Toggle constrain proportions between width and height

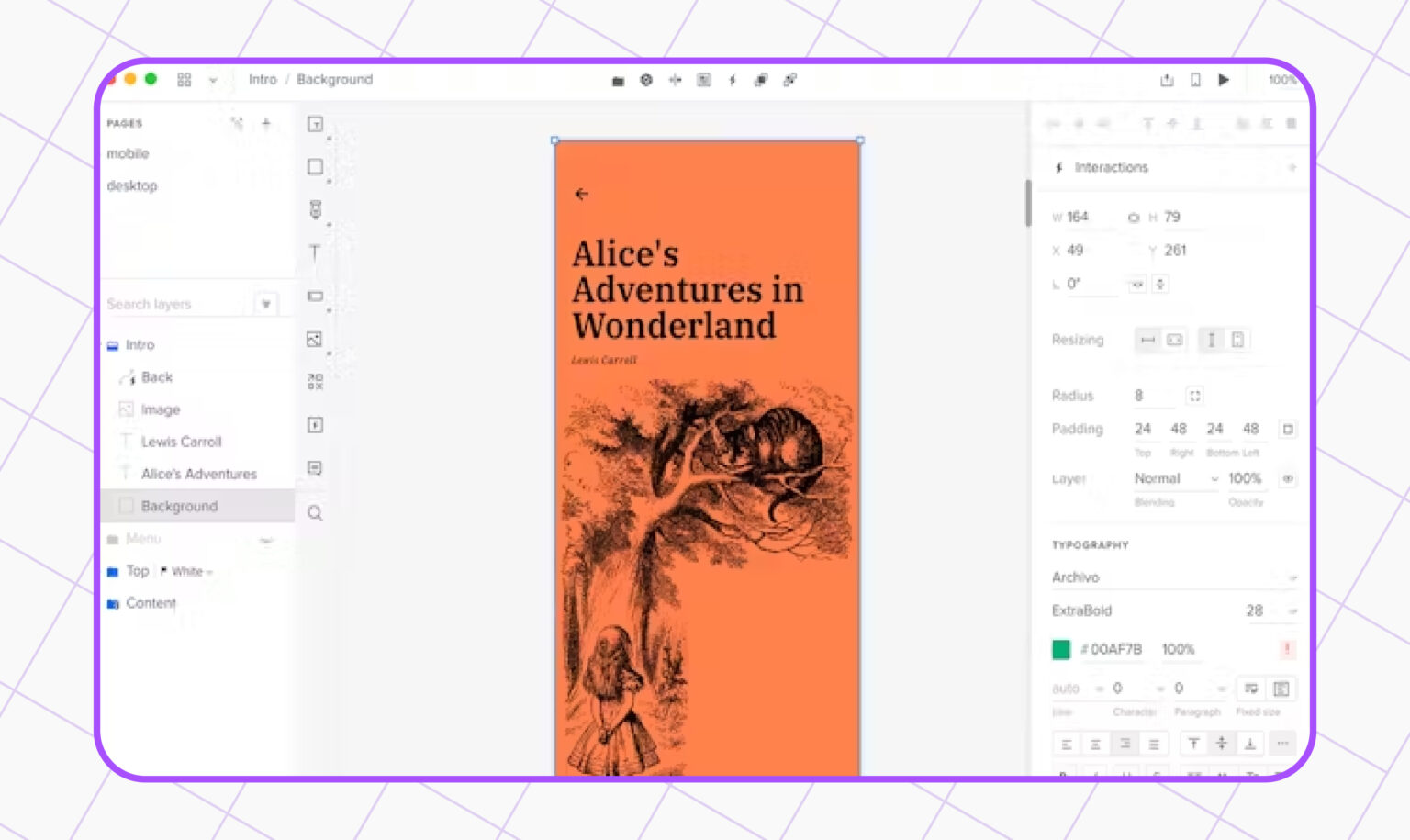(x=1134, y=217)
